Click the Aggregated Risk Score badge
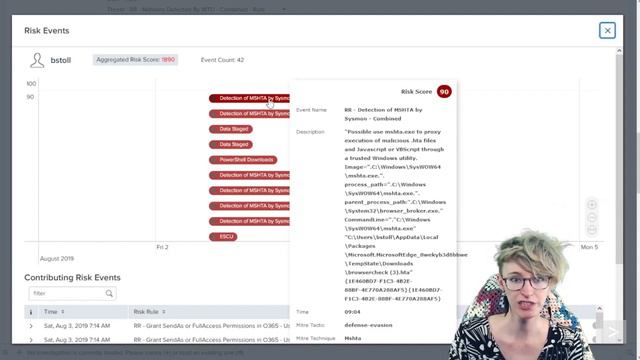This screenshot has width=640, height=360. (135, 60)
